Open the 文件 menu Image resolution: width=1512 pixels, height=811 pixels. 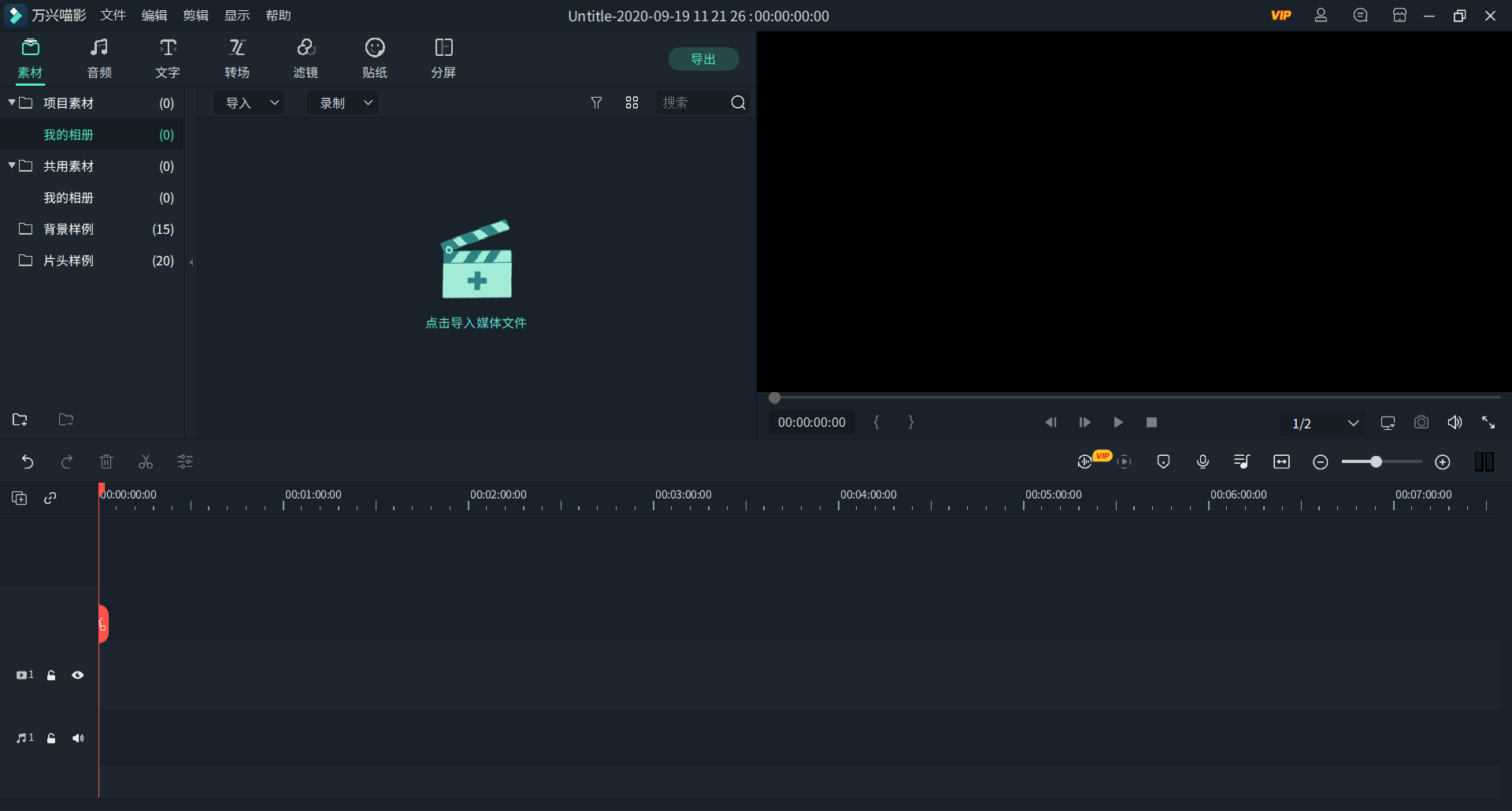click(113, 16)
